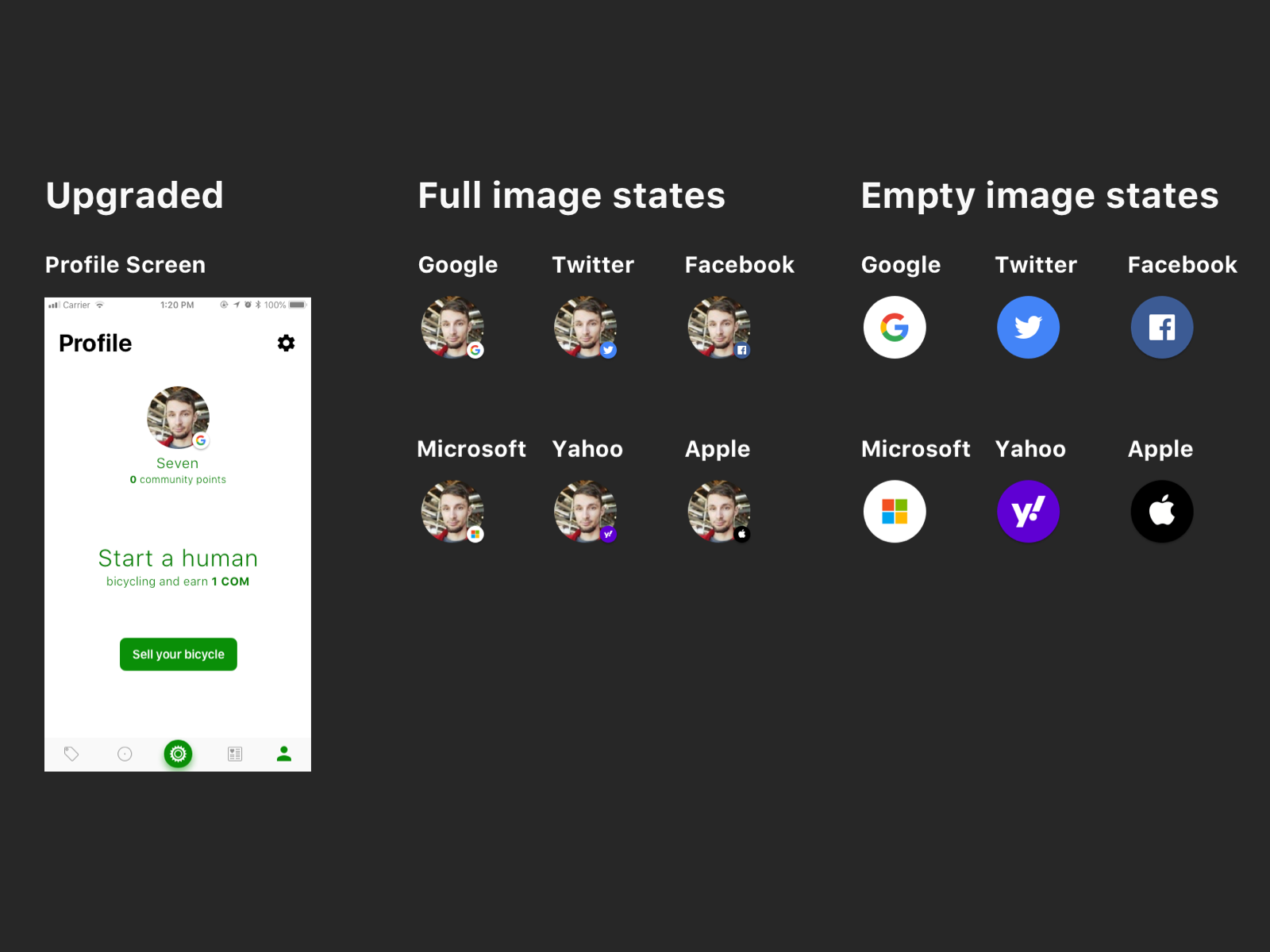Click the Facebook empty state icon

[1161, 327]
